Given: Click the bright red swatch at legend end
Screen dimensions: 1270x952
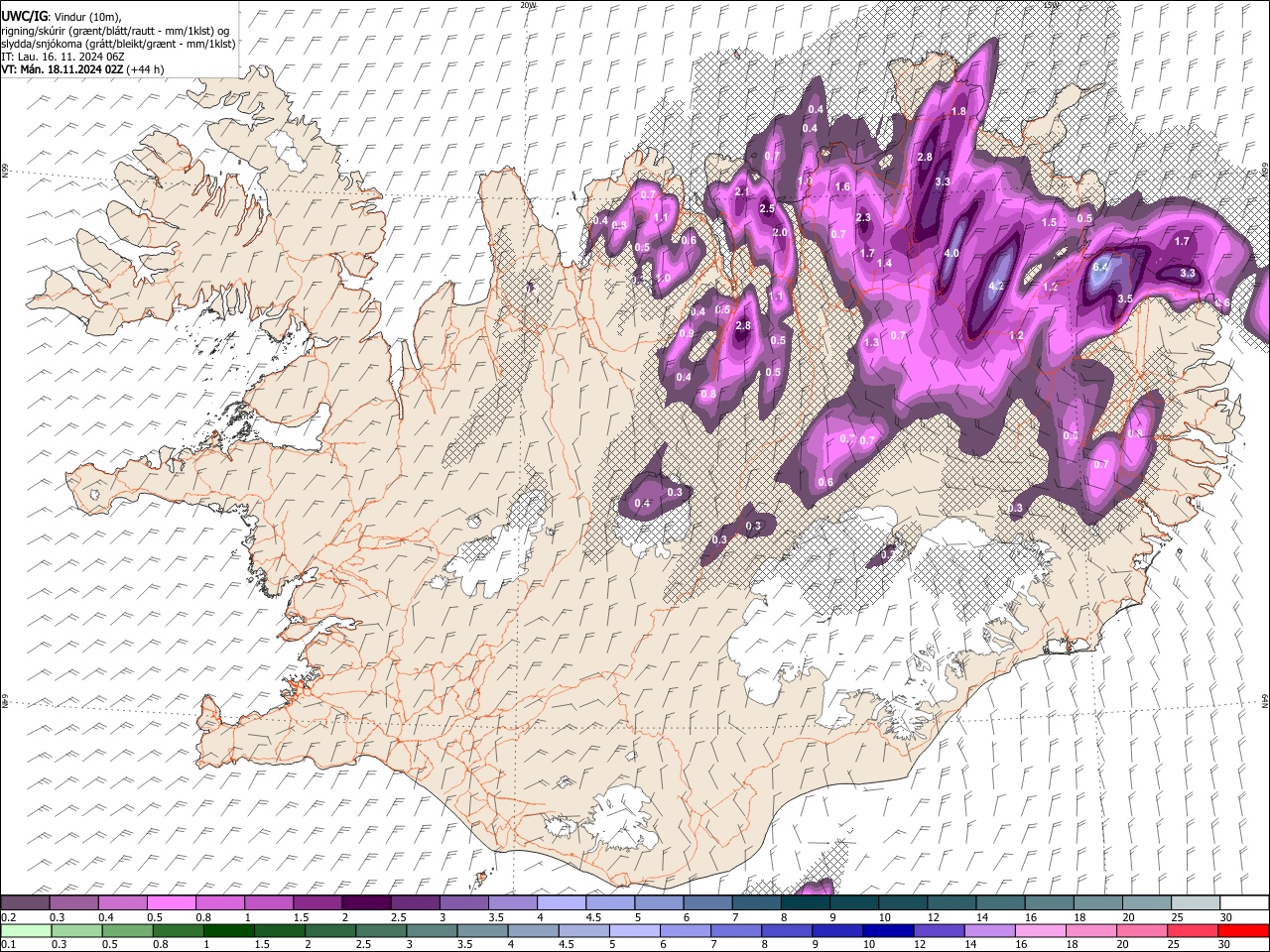Looking at the screenshot, I should 1242,930.
